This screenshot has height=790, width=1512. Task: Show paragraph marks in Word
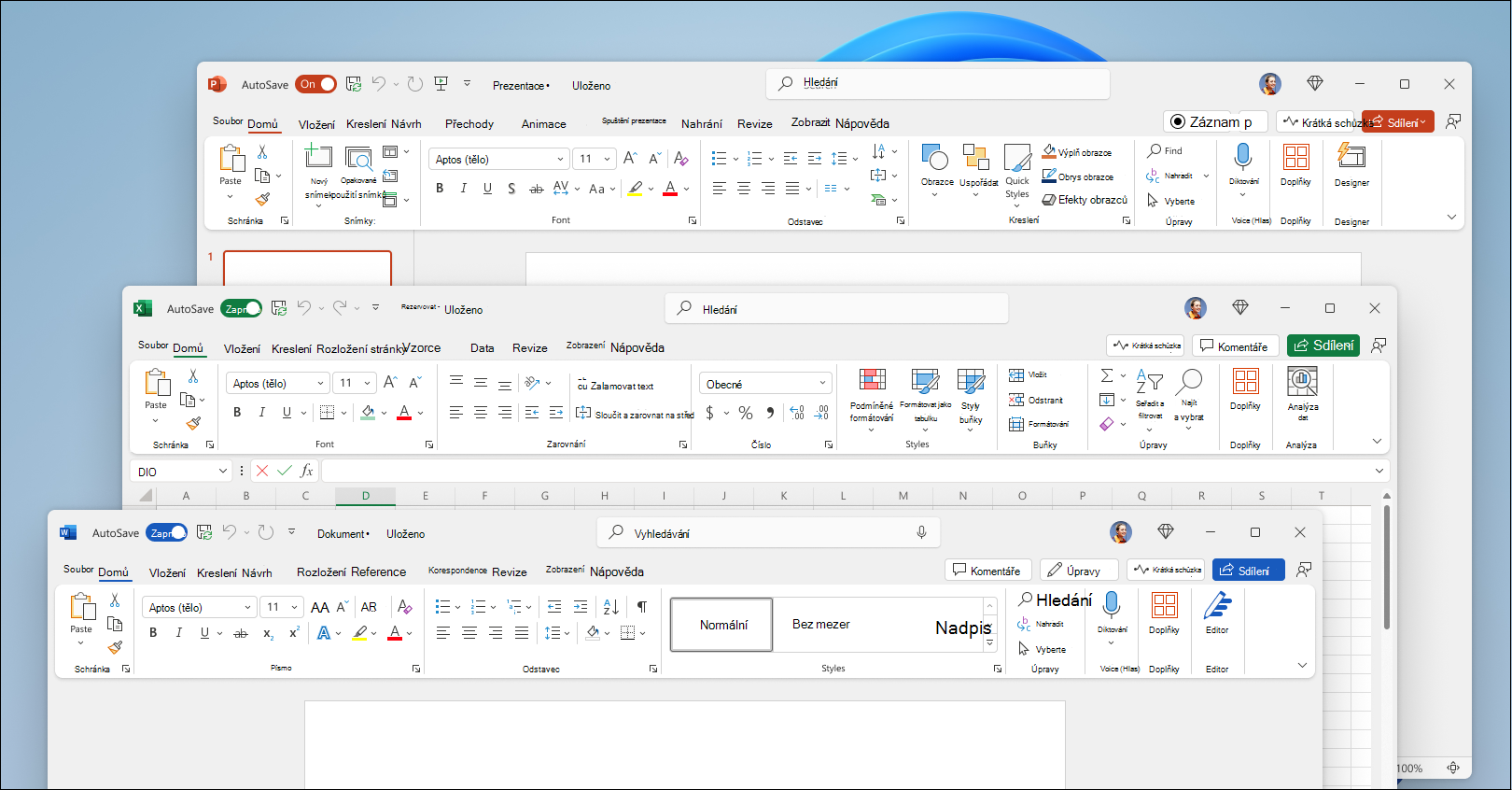click(642, 607)
